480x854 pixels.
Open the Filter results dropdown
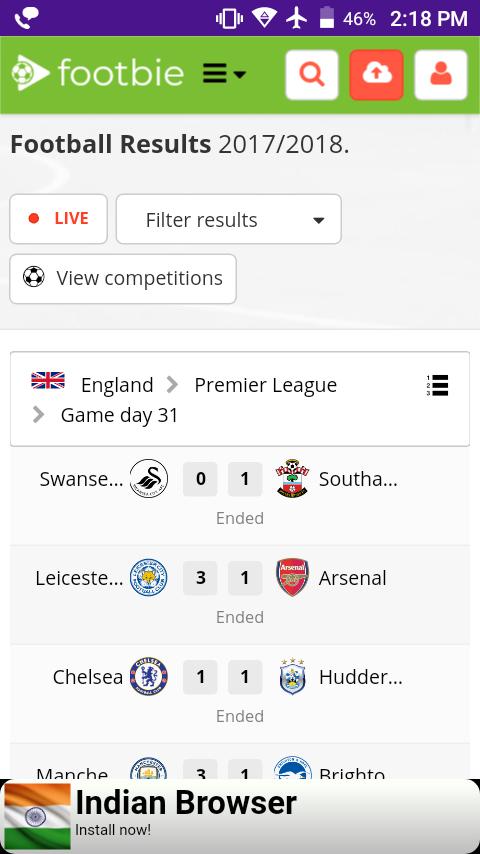click(229, 219)
